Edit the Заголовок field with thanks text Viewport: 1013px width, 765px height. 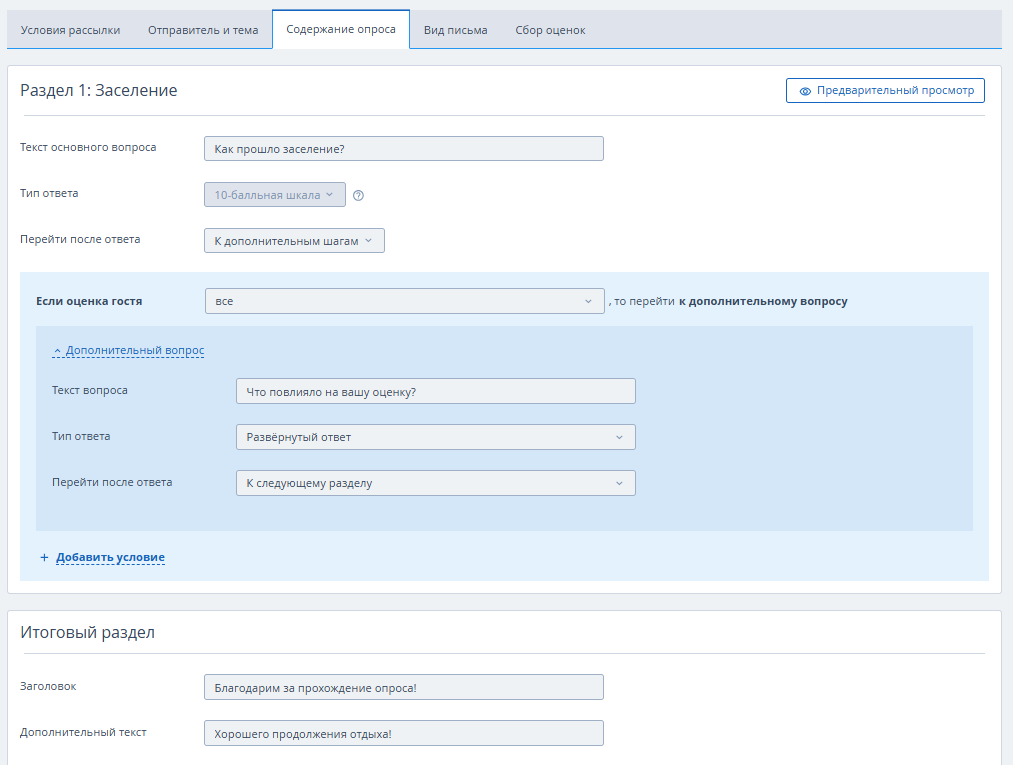point(404,687)
